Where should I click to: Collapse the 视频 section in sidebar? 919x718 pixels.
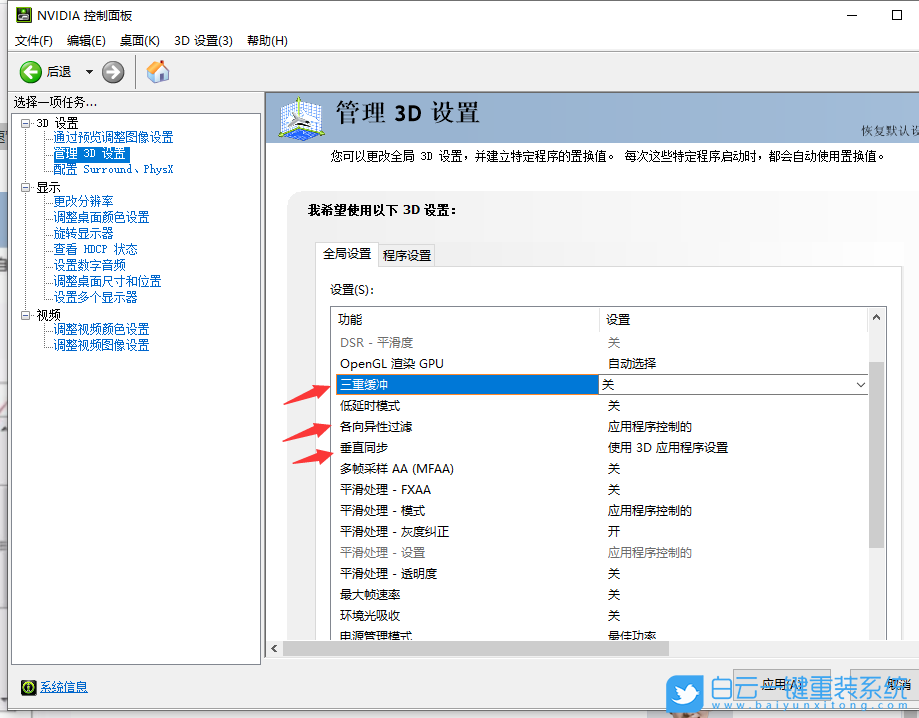point(26,312)
